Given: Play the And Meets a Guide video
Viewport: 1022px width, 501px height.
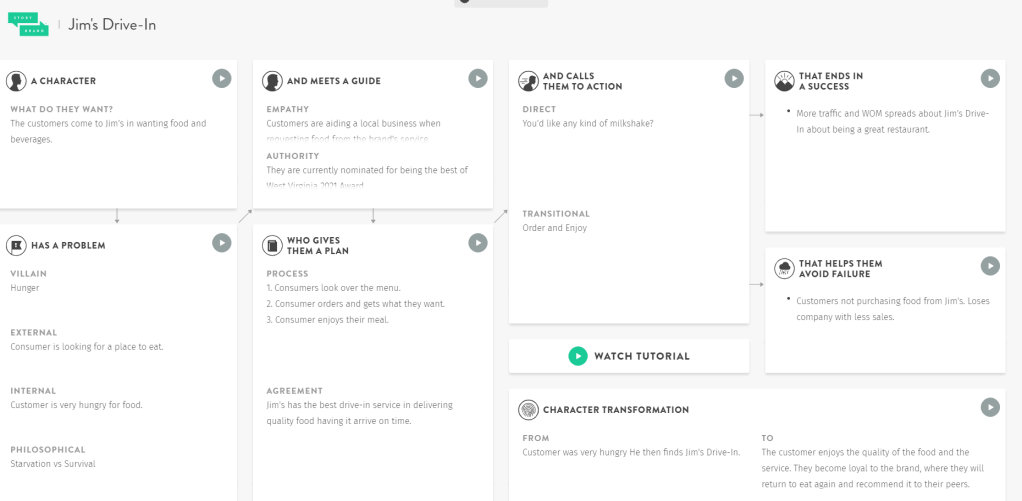Looking at the screenshot, I should (x=478, y=78).
